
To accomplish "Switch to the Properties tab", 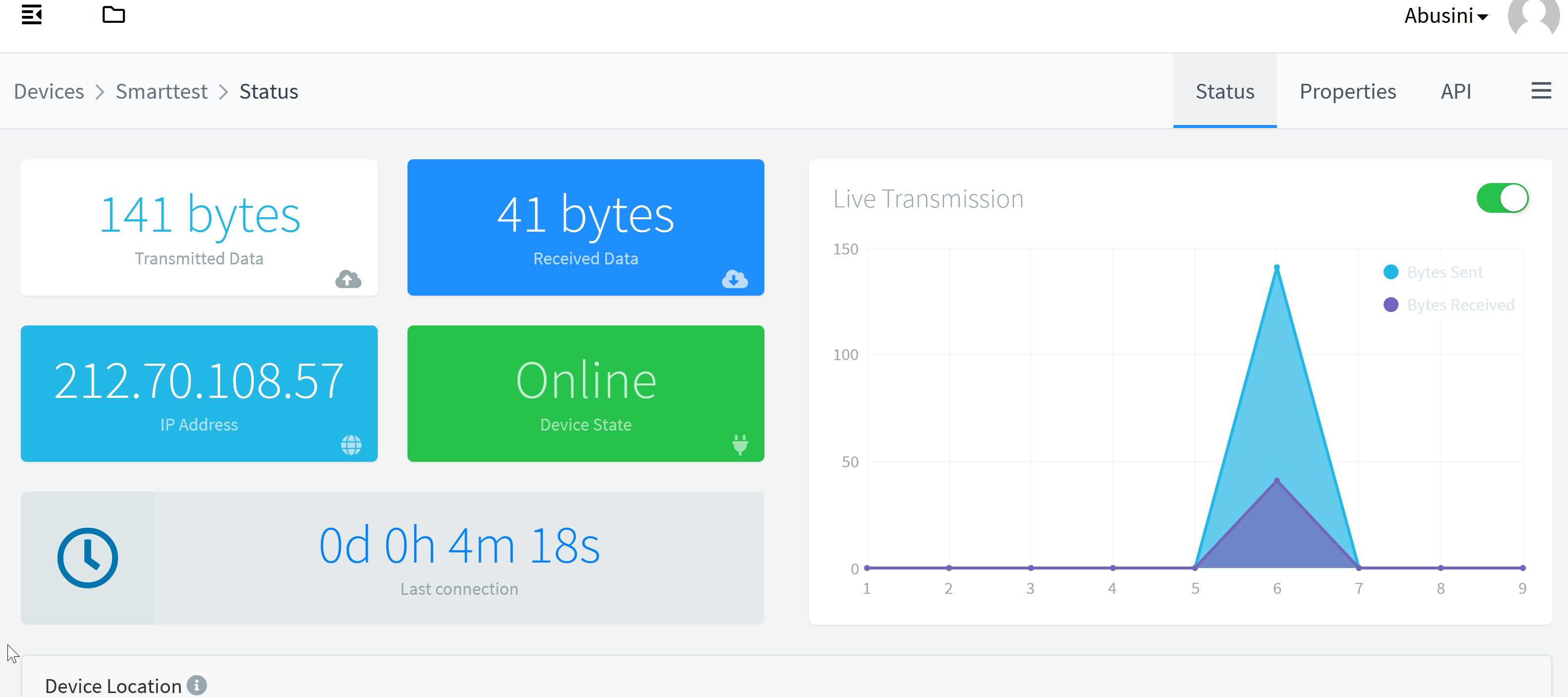I will click(1348, 91).
